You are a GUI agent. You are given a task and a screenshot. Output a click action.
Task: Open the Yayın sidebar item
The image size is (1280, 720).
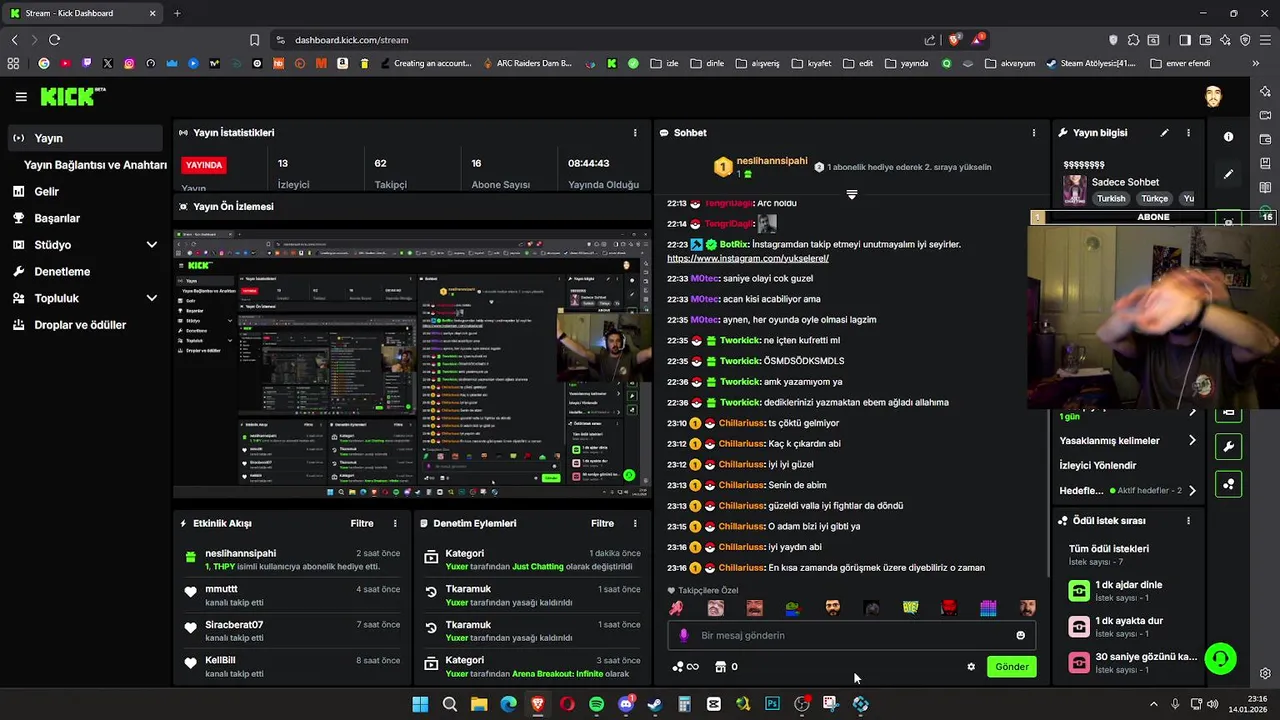[84, 138]
